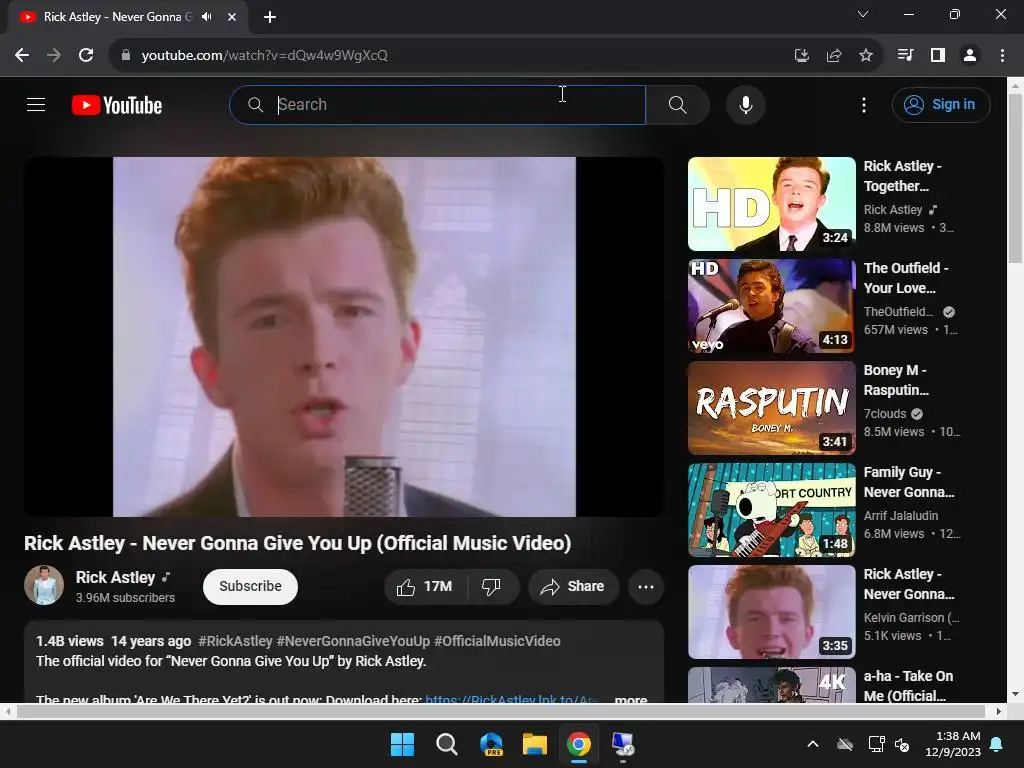Open notifications bell in tray
Screen dimensions: 1024x768
997,744
